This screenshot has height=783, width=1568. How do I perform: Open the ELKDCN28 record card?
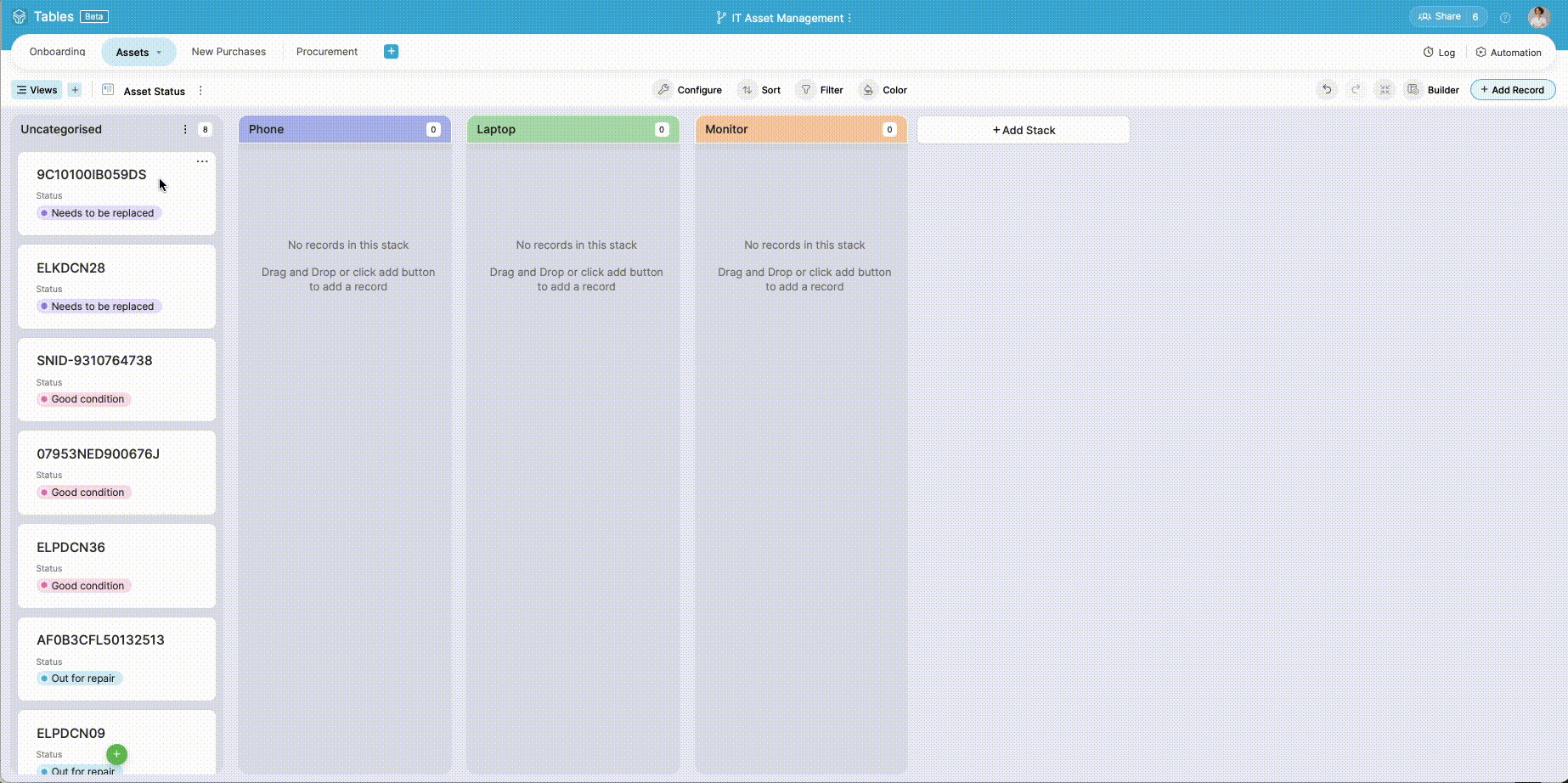[116, 287]
